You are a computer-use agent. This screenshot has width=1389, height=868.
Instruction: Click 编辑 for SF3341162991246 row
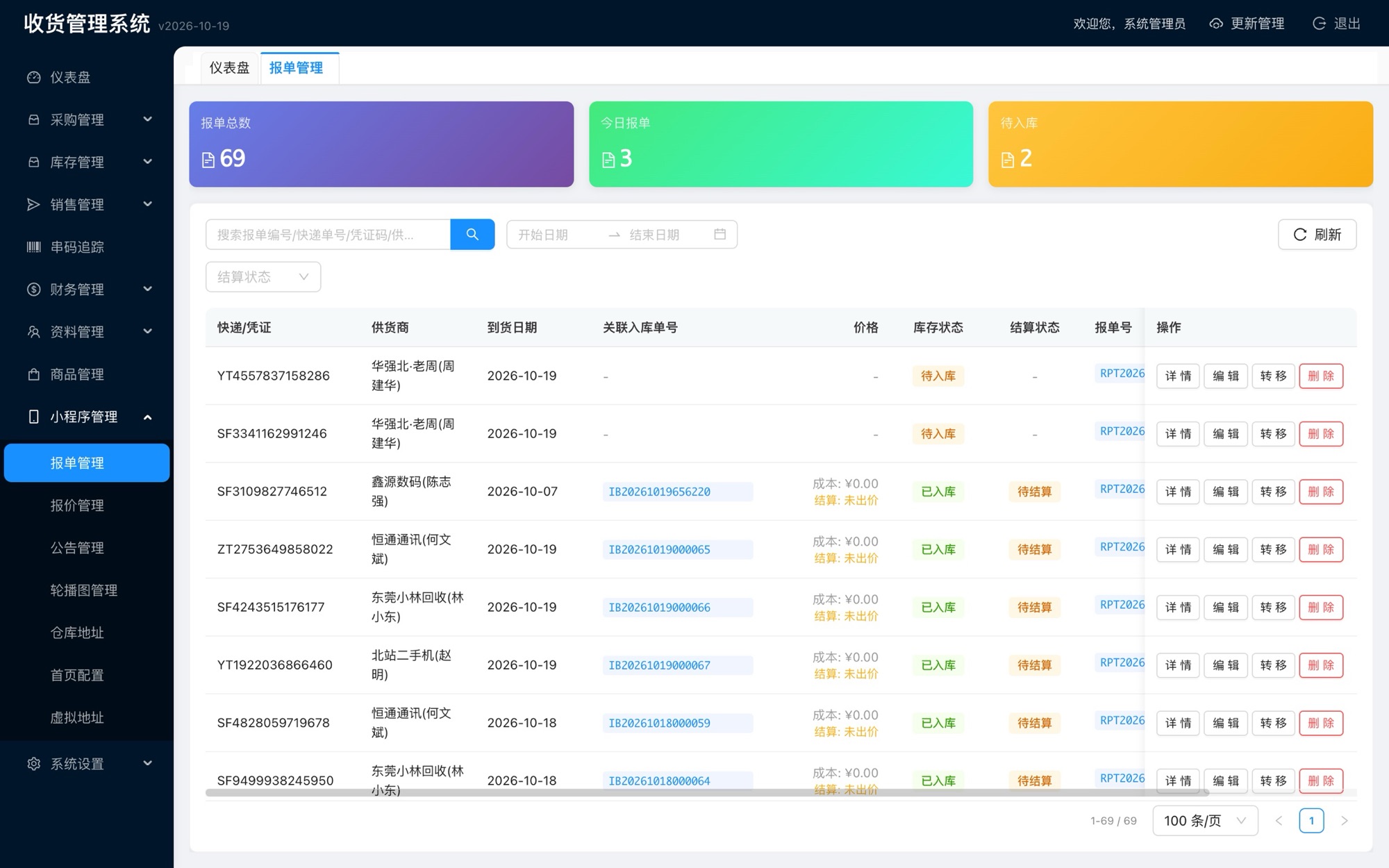pyautogui.click(x=1226, y=433)
